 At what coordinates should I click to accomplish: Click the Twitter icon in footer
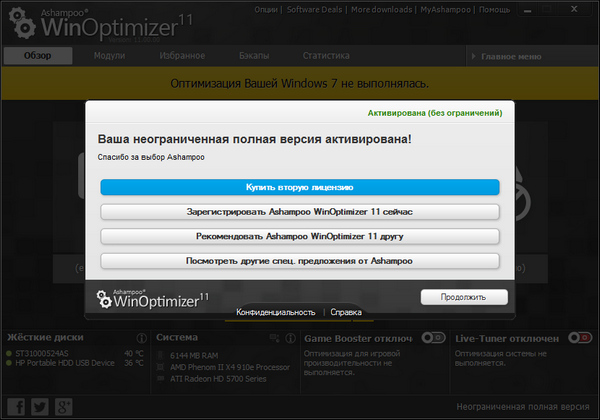click(x=40, y=406)
